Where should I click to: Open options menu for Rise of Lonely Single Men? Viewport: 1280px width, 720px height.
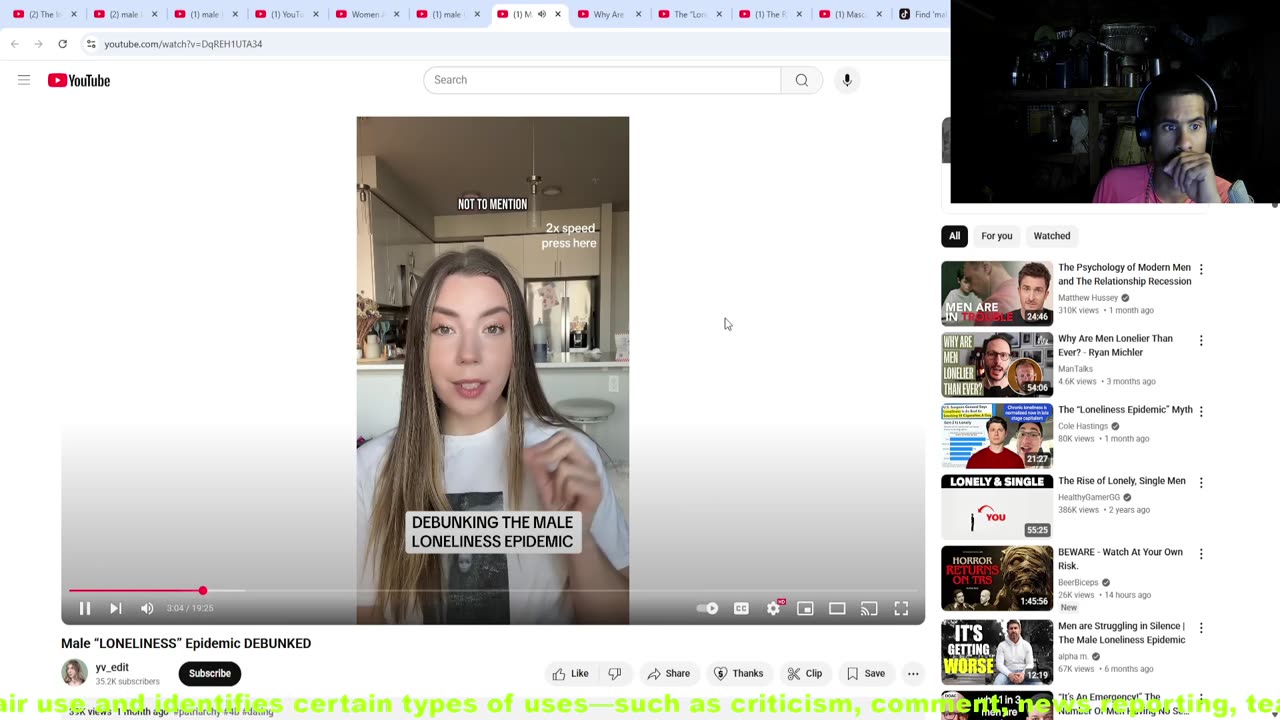[x=1201, y=483]
